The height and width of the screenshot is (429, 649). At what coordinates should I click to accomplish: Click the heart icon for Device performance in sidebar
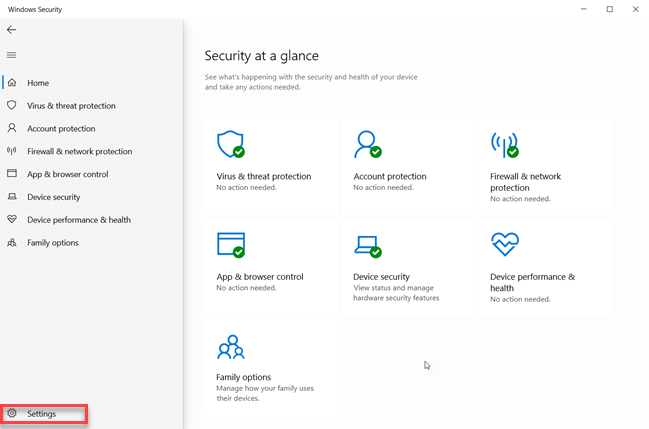point(12,219)
